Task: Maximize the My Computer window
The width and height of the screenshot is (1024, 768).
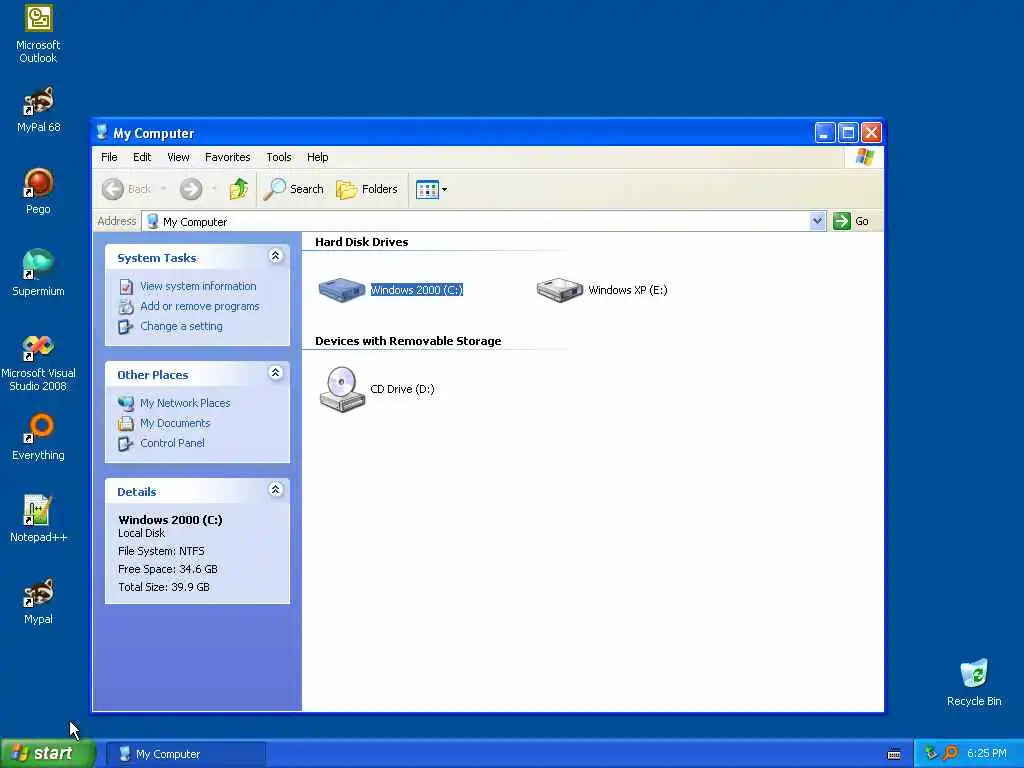Action: 848,133
